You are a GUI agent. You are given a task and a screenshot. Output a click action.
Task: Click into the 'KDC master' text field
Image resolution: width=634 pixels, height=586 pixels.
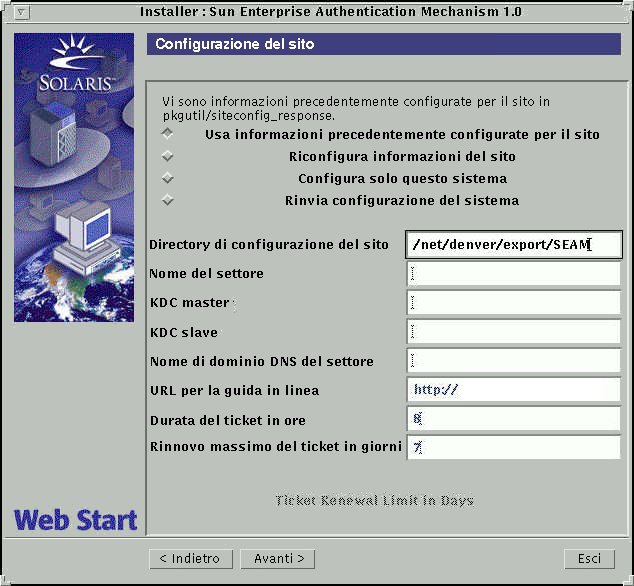pos(514,303)
